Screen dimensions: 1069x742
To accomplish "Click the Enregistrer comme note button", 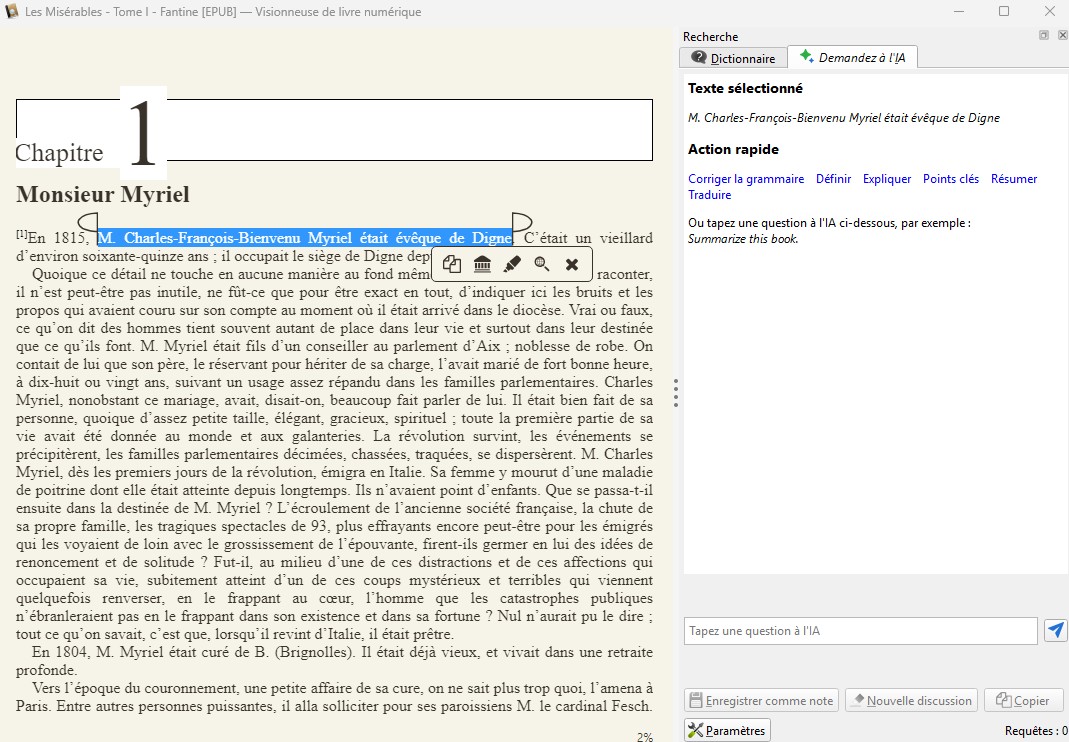I will (761, 701).
